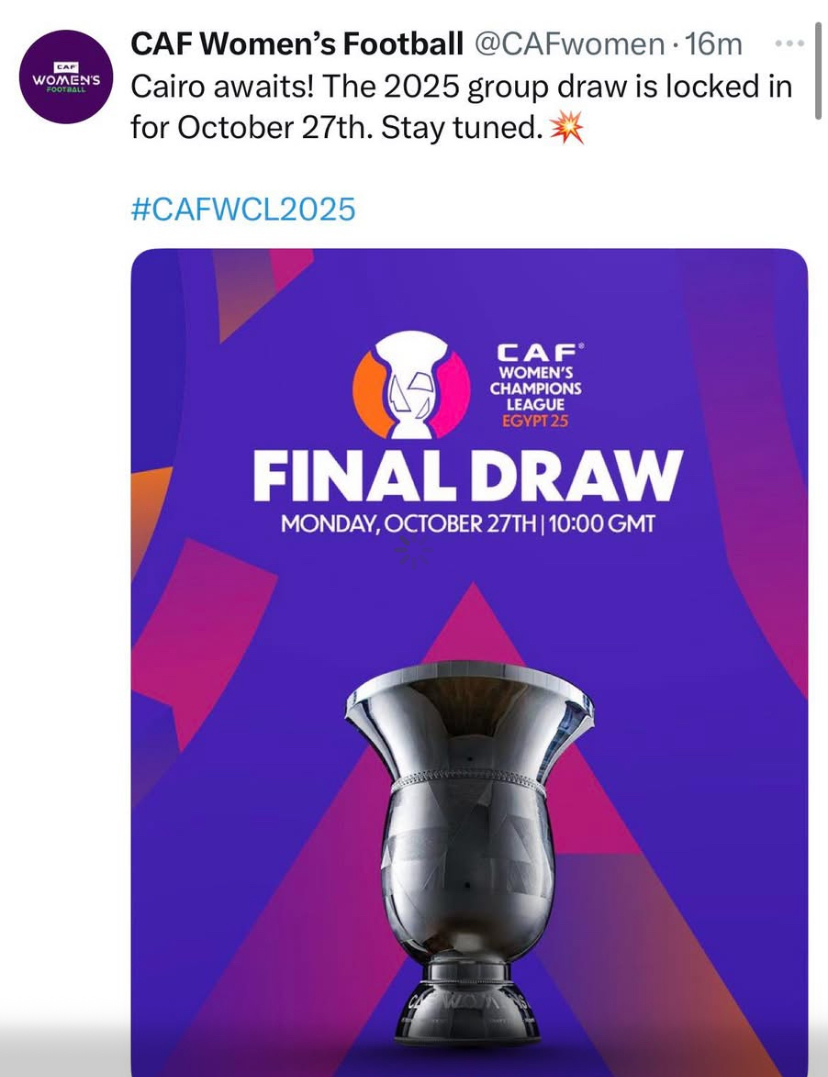Click the CAF Women's Football display name
Viewport: 828px width, 1077px height.
click(297, 44)
